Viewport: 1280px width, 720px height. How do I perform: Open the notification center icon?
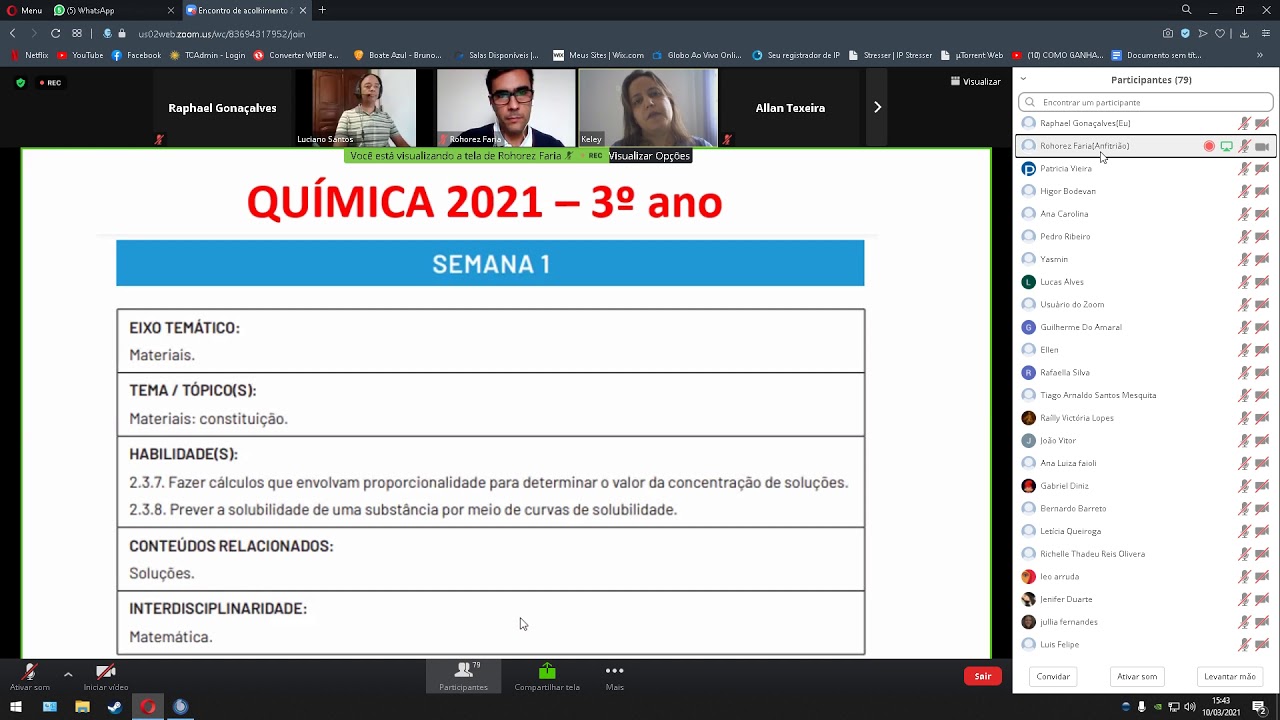1260,708
